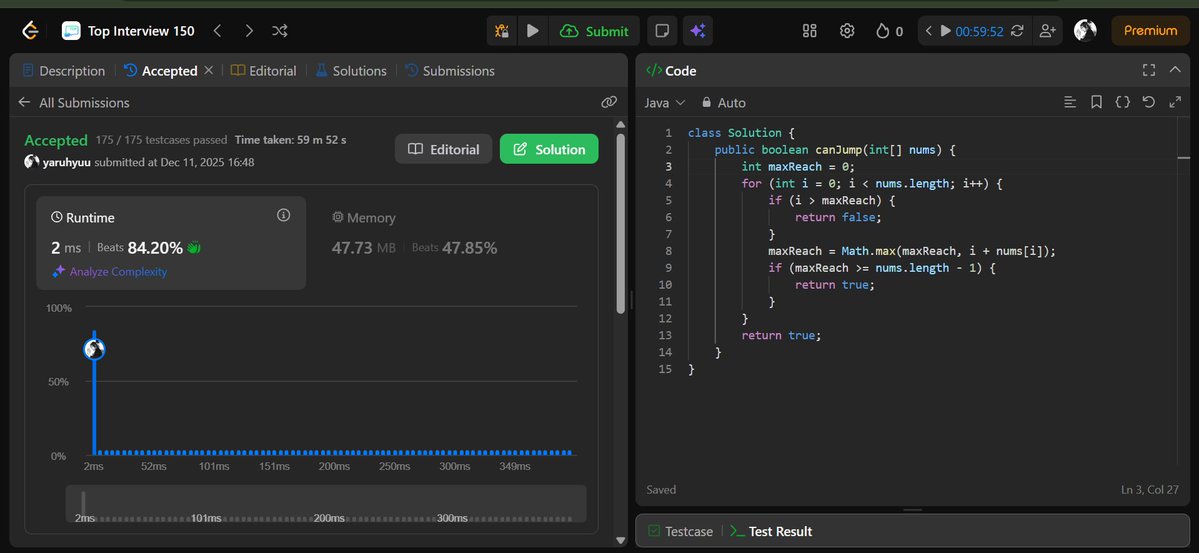Image resolution: width=1199 pixels, height=553 pixels.
Task: Switch to the Description tab
Action: coord(63,70)
